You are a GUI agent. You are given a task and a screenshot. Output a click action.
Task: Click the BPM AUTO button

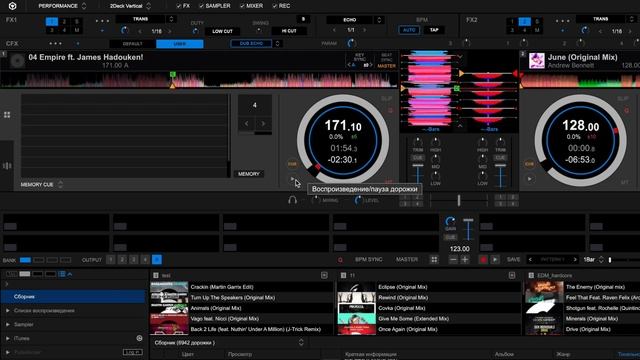tap(409, 30)
